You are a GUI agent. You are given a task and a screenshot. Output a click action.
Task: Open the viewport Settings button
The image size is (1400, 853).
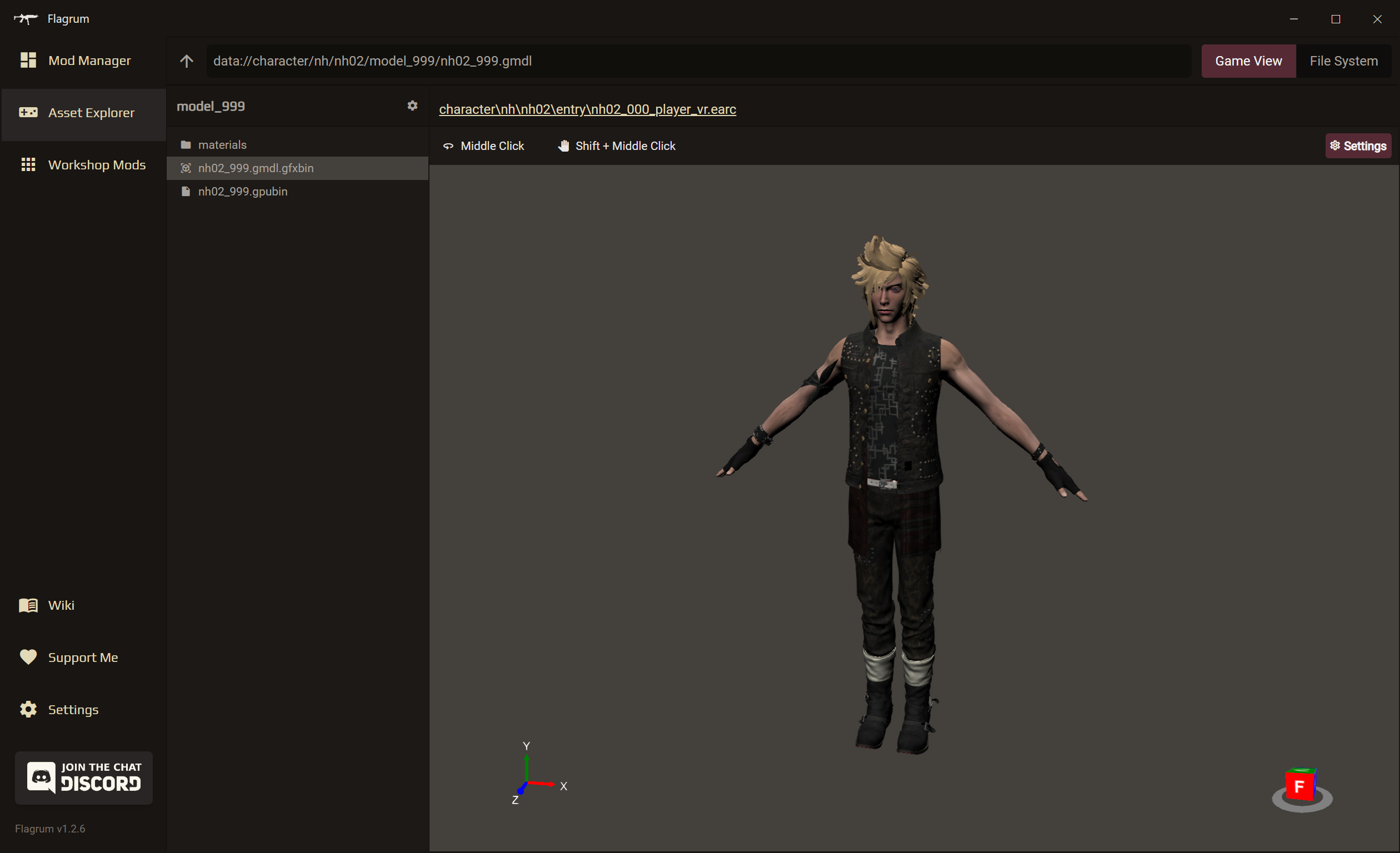pos(1358,145)
